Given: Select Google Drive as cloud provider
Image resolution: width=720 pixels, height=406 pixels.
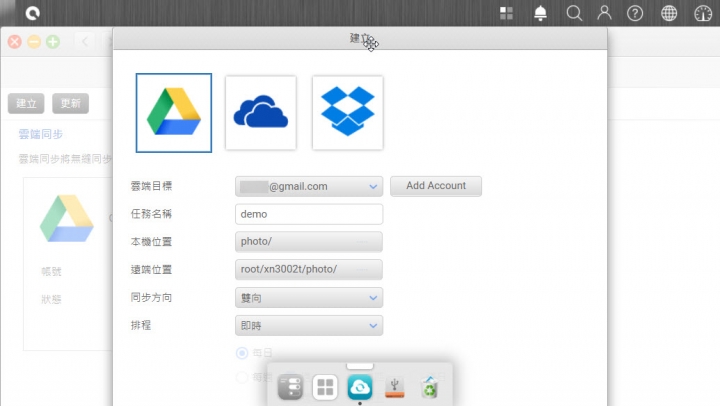Looking at the screenshot, I should tap(174, 113).
